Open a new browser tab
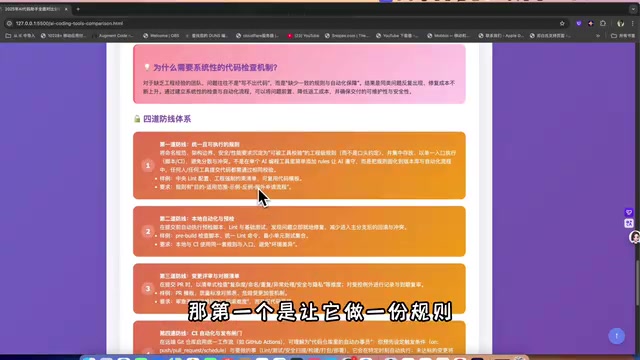Viewport: 640px width, 360px height. 78,9
